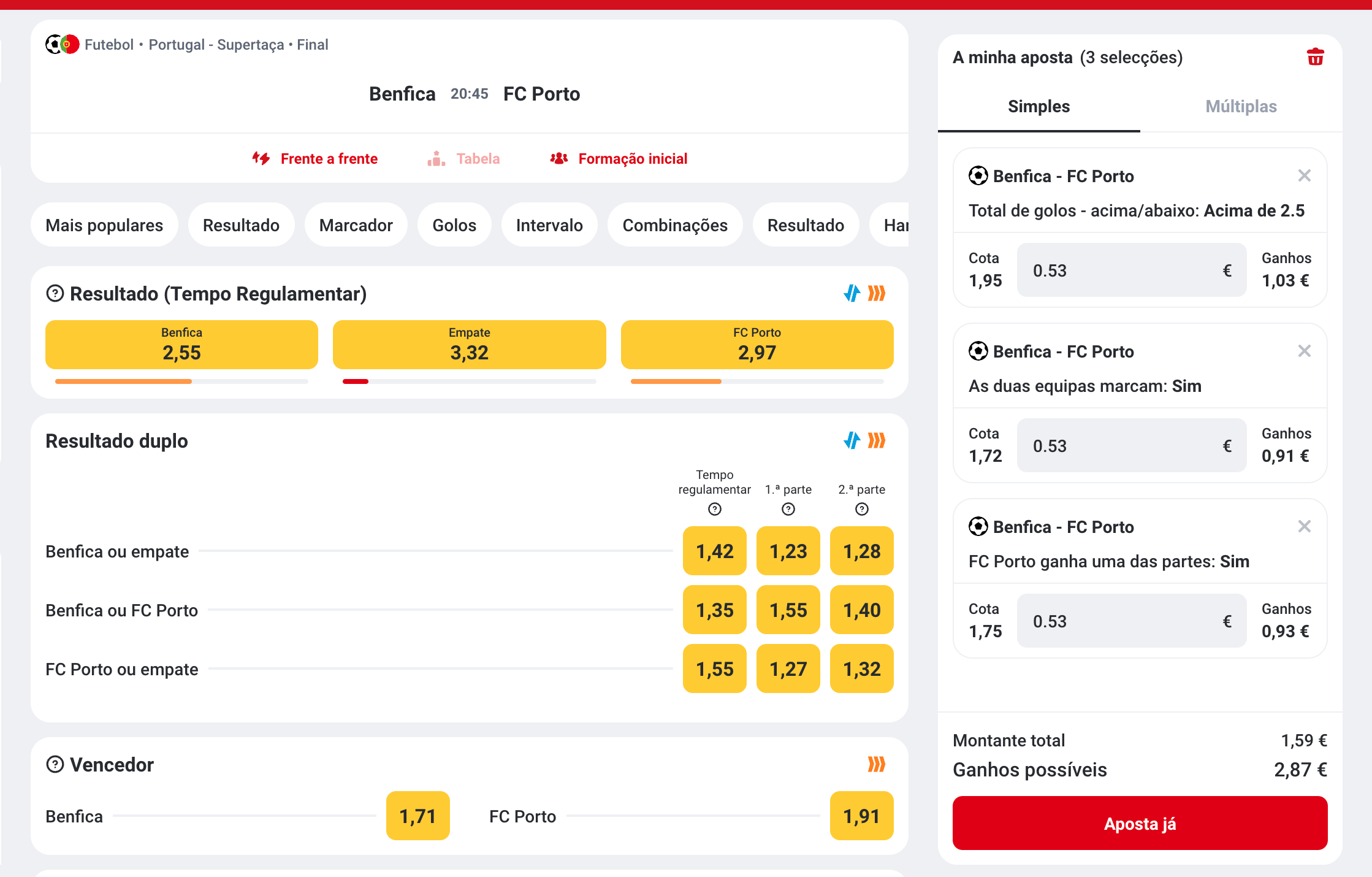Click blue stats icon in Resultado duplo
This screenshot has height=877, width=1372.
click(852, 441)
